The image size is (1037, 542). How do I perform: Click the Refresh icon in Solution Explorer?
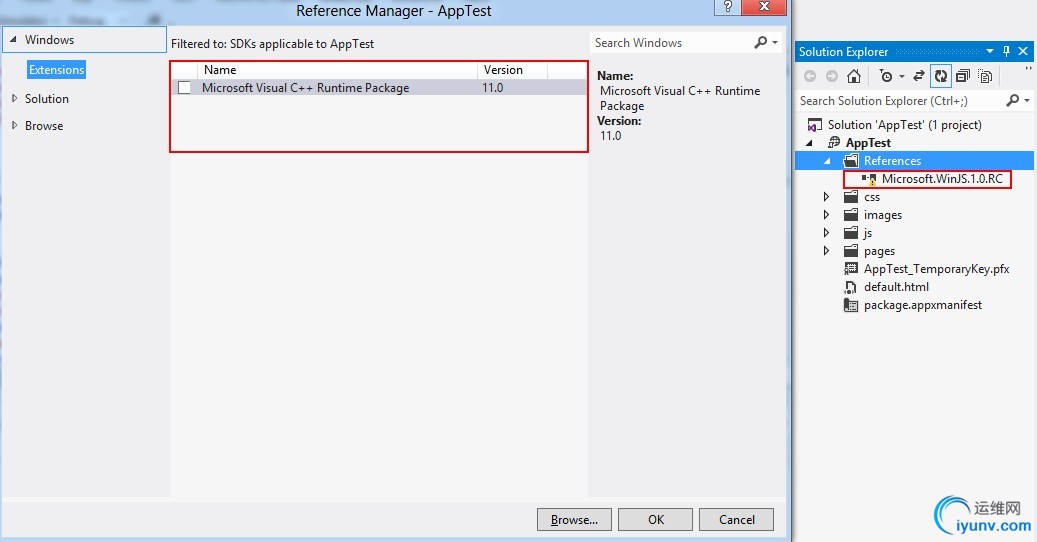pos(940,76)
